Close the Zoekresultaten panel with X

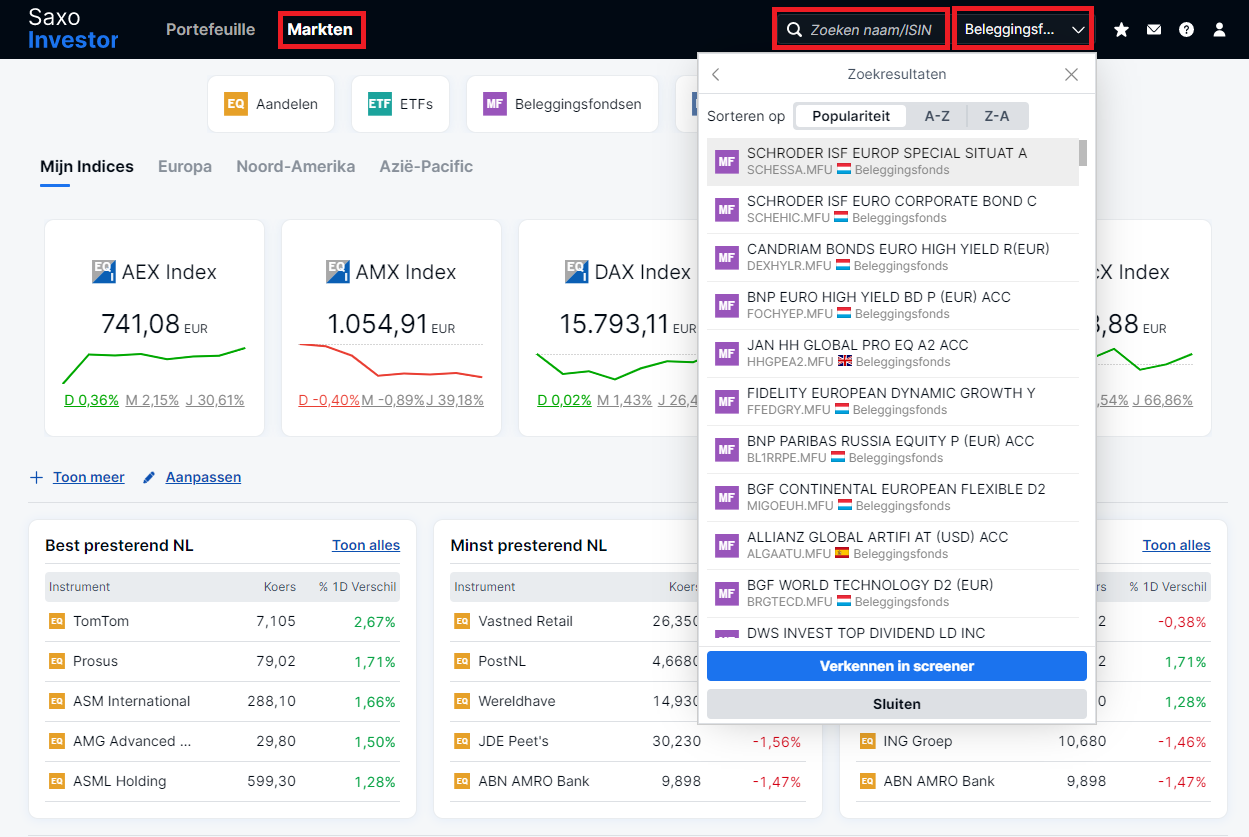pos(1071,74)
